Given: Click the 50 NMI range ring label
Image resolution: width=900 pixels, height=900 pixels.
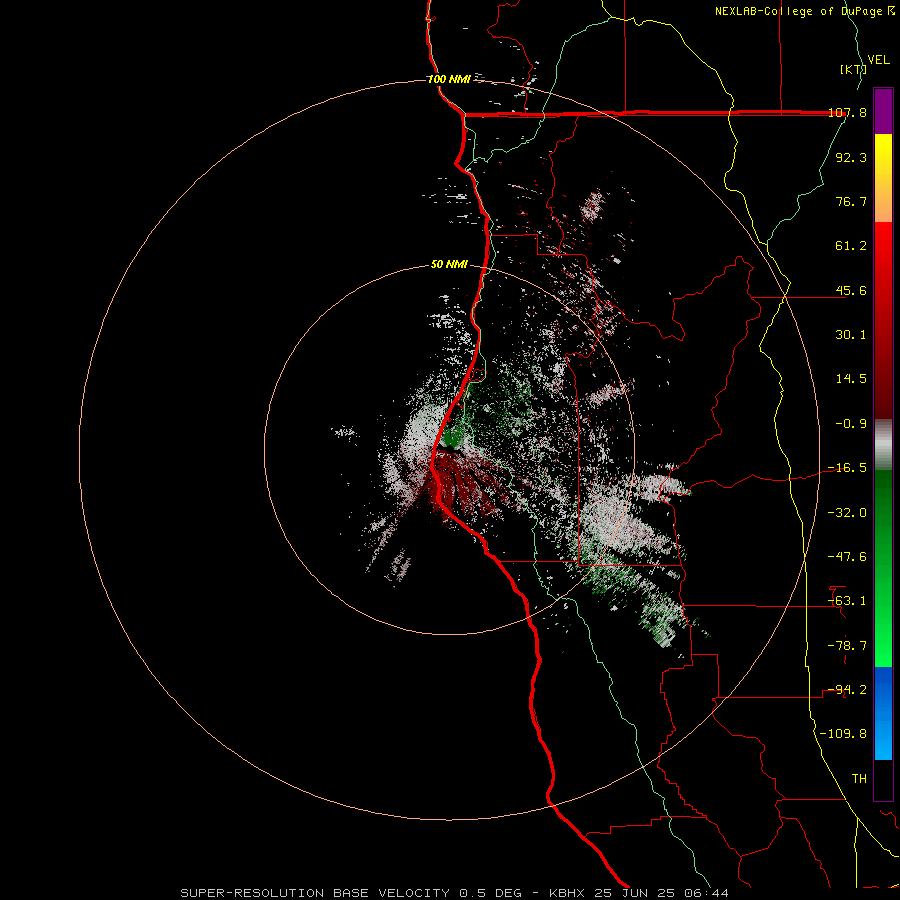Looking at the screenshot, I should [449, 265].
